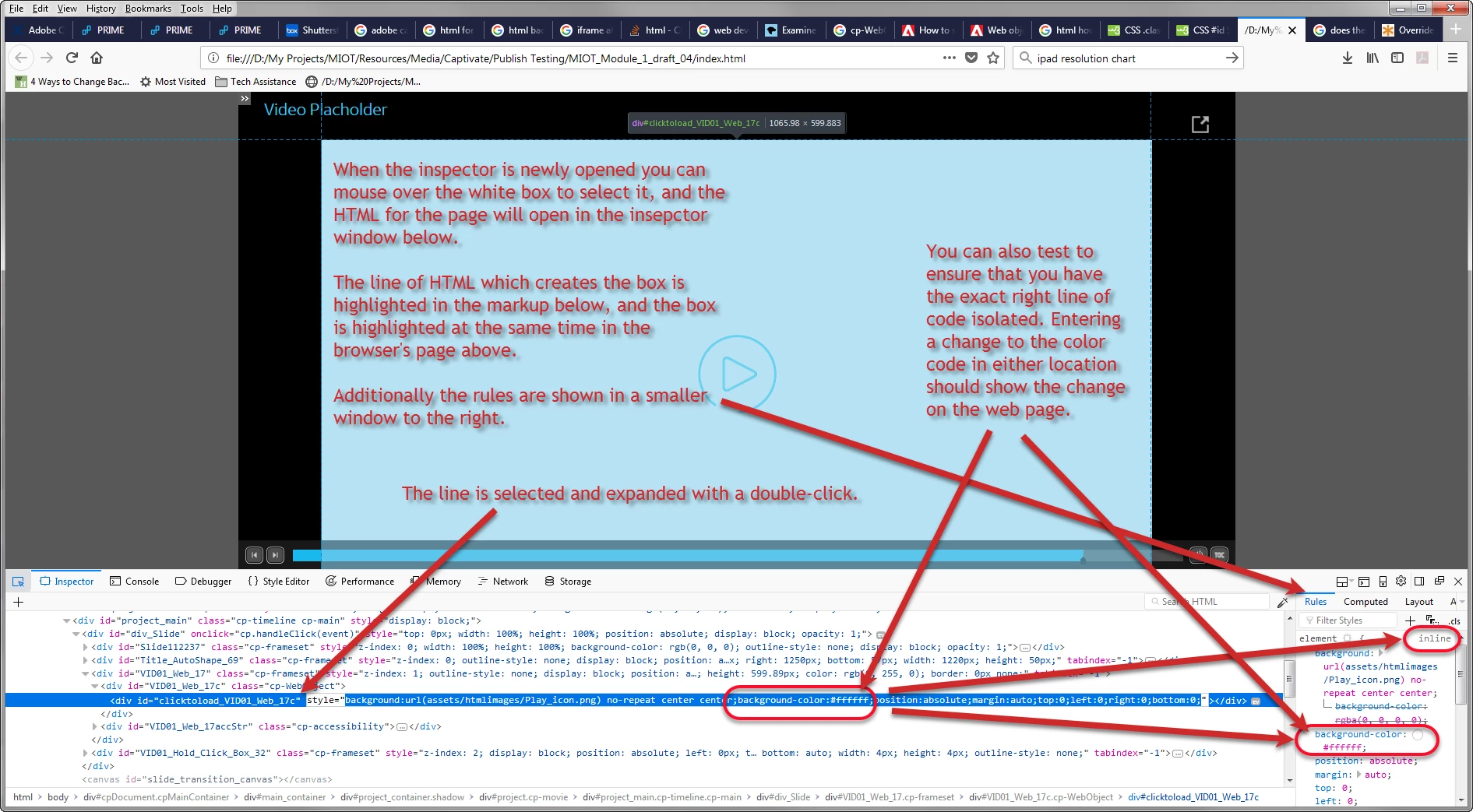1473x812 pixels.
Task: Switch to Computed styles tab
Action: (x=1366, y=602)
